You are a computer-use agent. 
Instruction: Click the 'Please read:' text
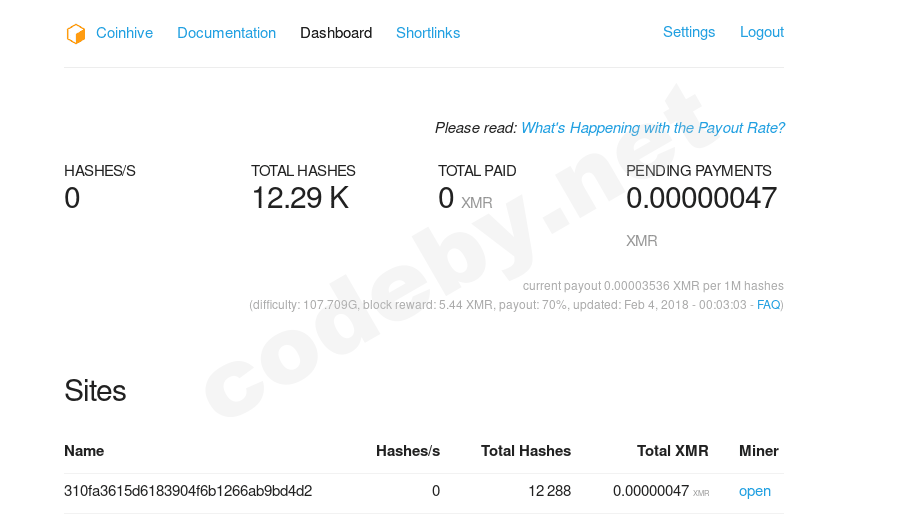point(476,128)
